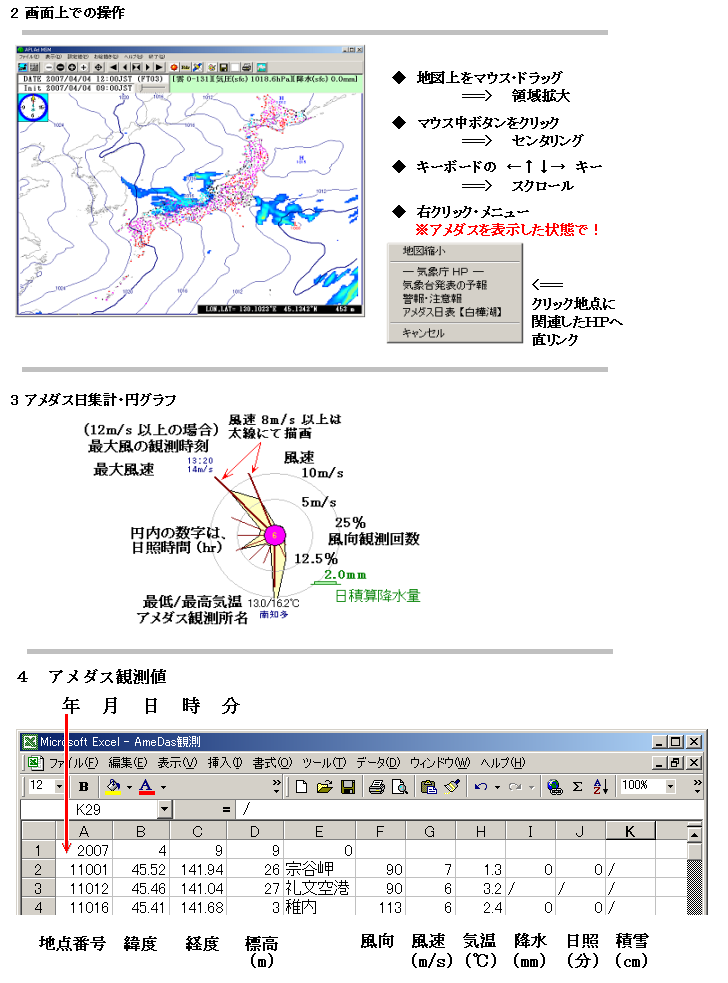Click the black circle minus icon in APLAt toolbar
728x983 pixels.
point(60,67)
